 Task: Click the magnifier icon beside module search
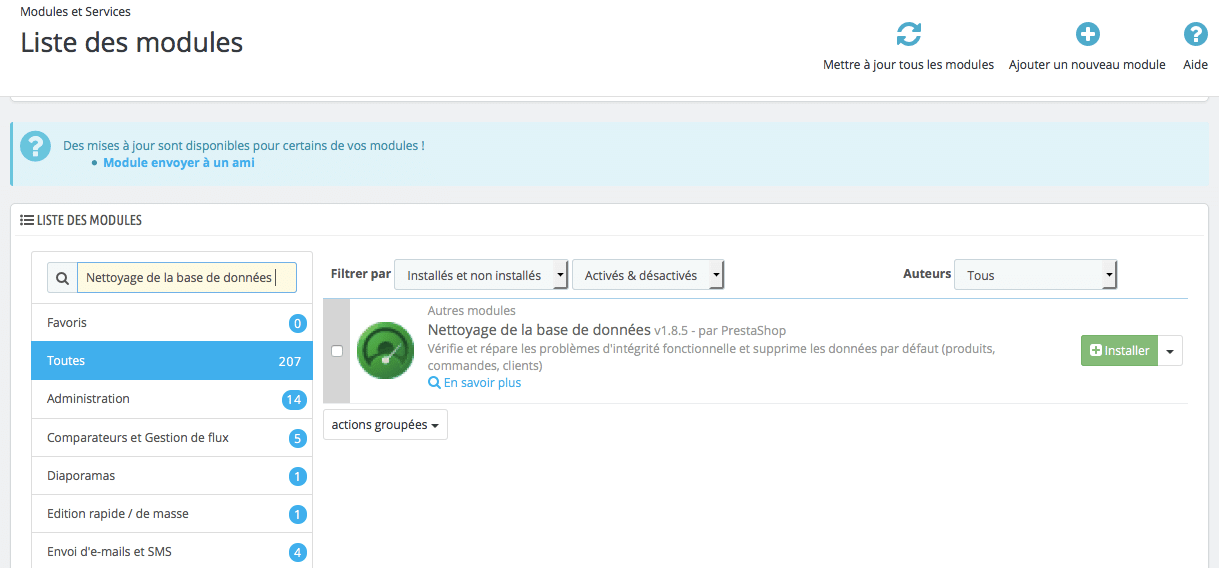pyautogui.click(x=62, y=278)
